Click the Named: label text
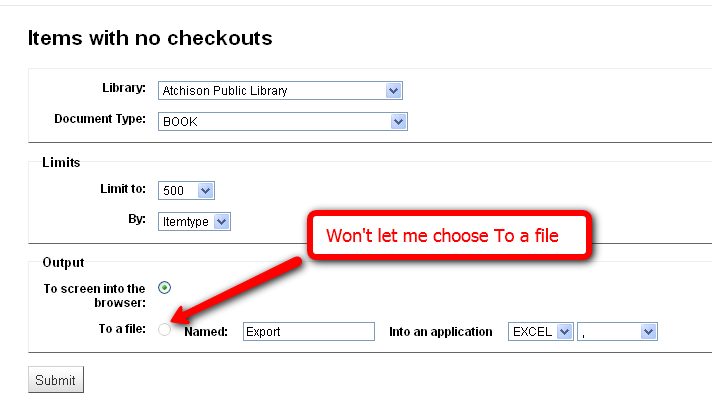 point(207,331)
